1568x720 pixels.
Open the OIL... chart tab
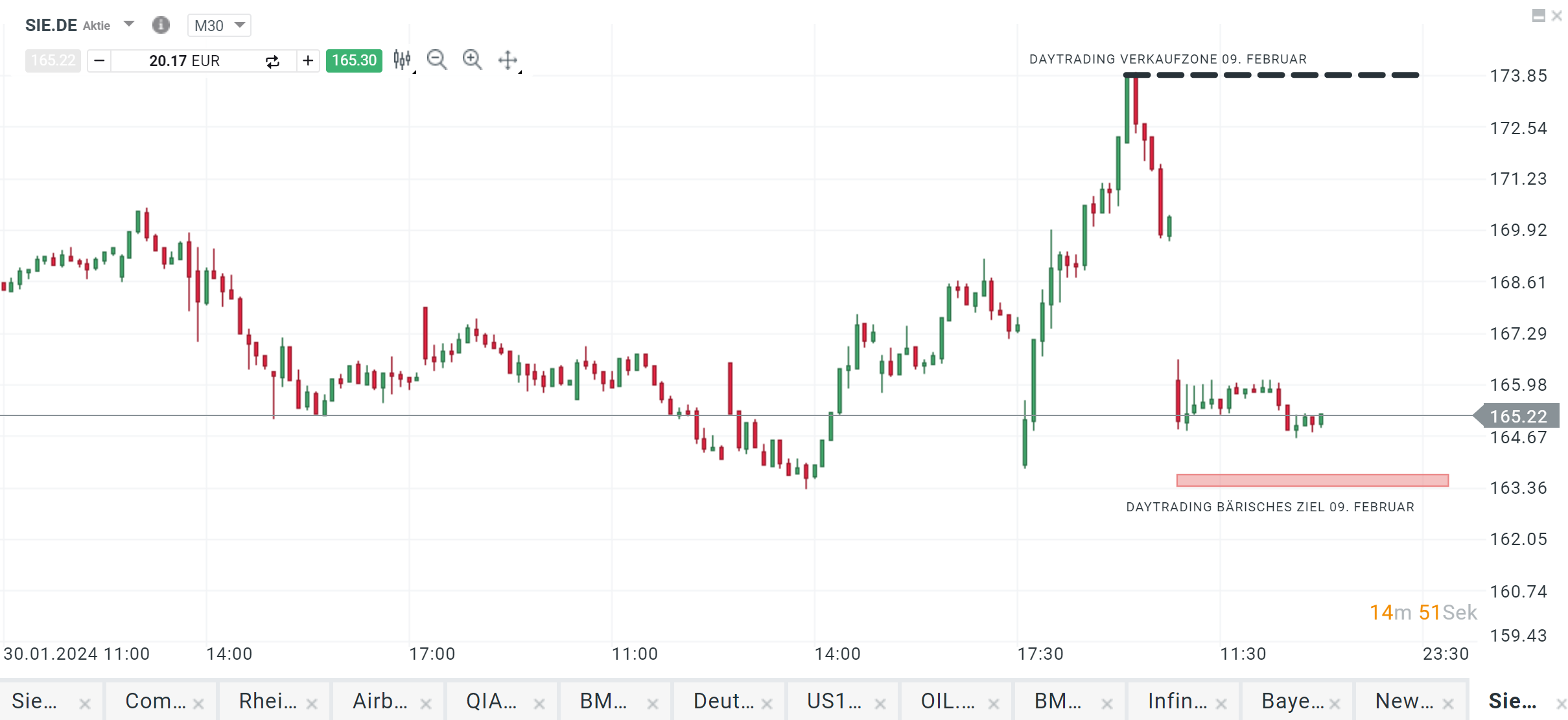947,701
